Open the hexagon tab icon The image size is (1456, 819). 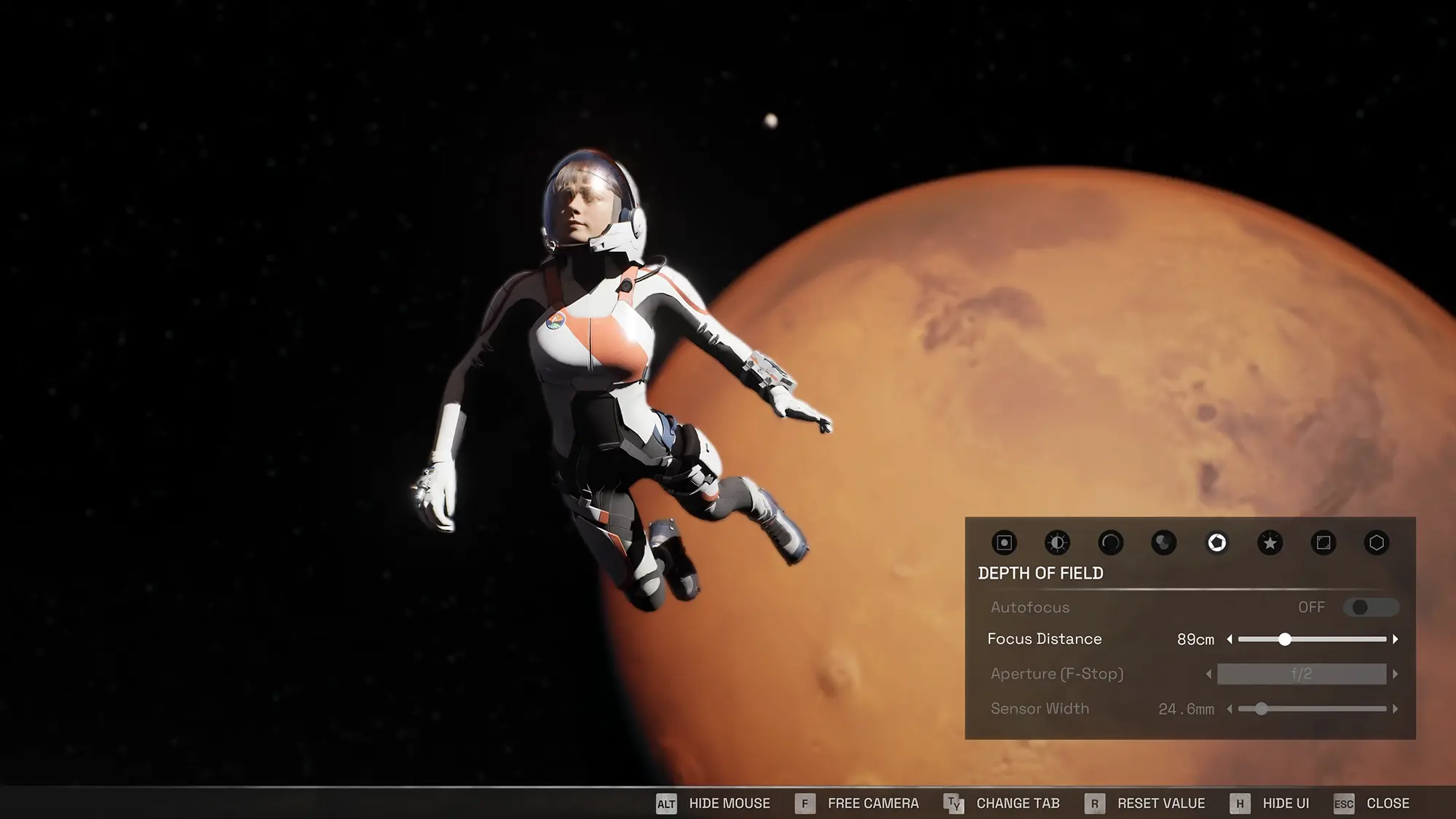point(1377,542)
